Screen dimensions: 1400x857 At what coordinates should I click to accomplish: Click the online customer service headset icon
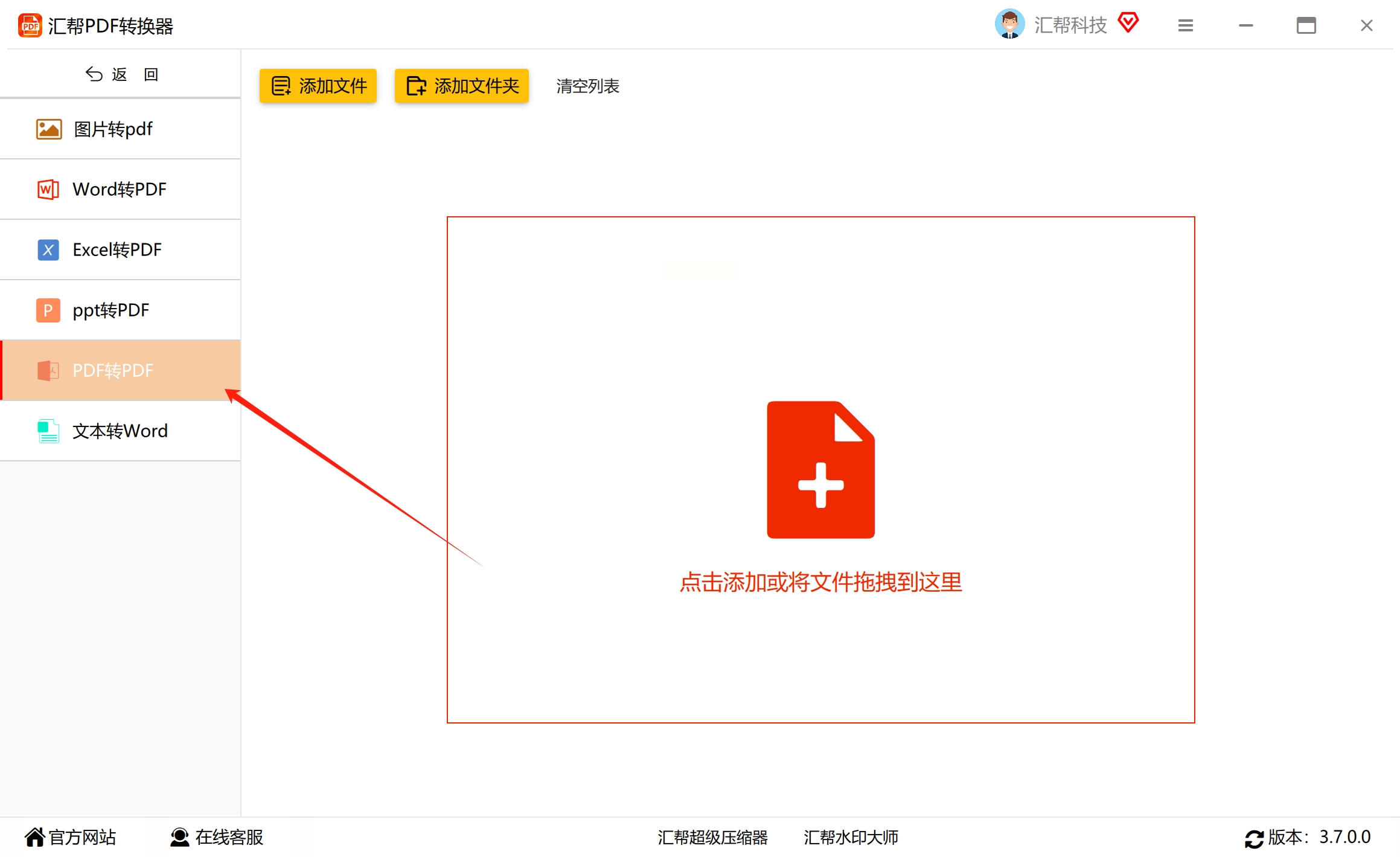click(179, 837)
